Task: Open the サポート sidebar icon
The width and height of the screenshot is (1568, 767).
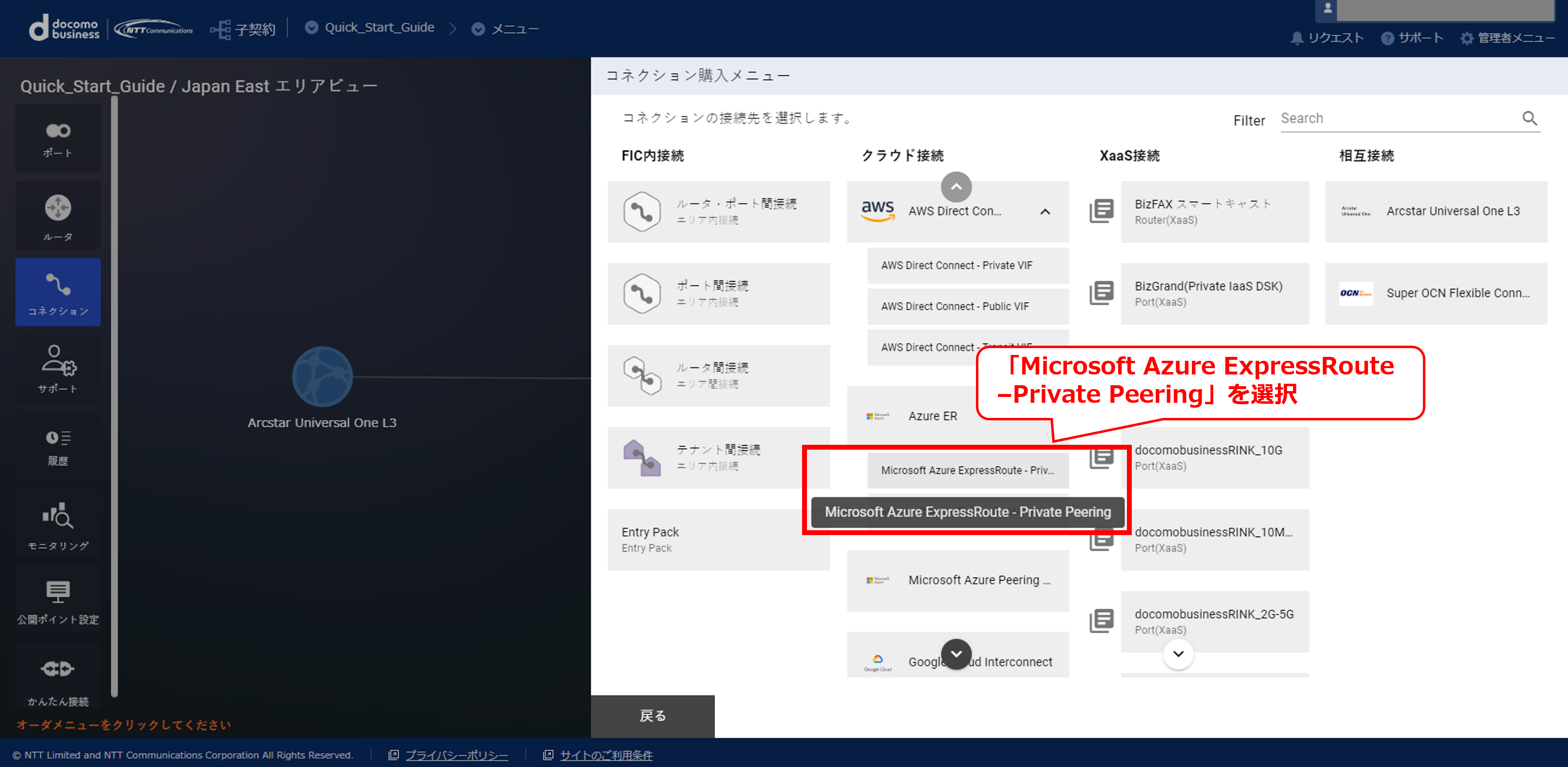Action: pyautogui.click(x=58, y=369)
